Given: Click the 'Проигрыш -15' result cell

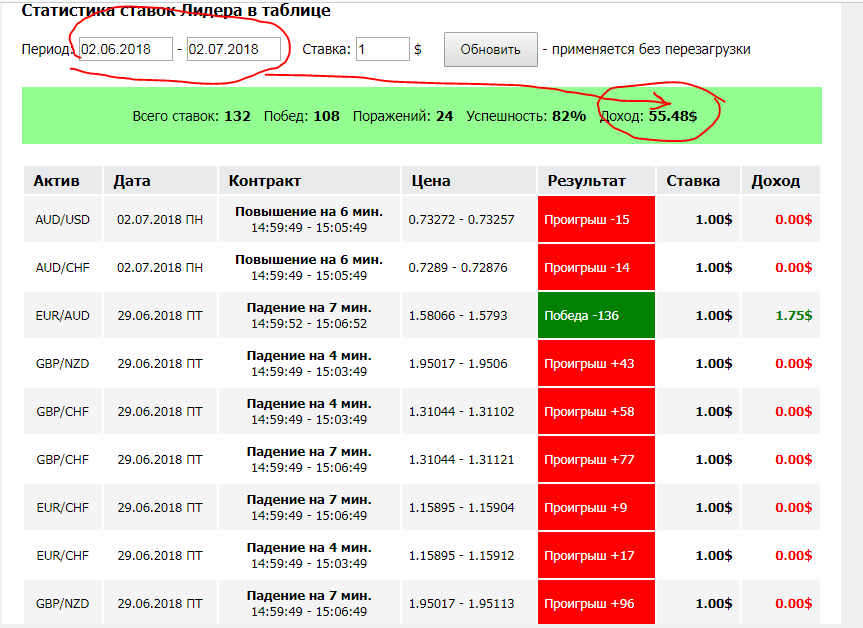Looking at the screenshot, I should tap(597, 220).
